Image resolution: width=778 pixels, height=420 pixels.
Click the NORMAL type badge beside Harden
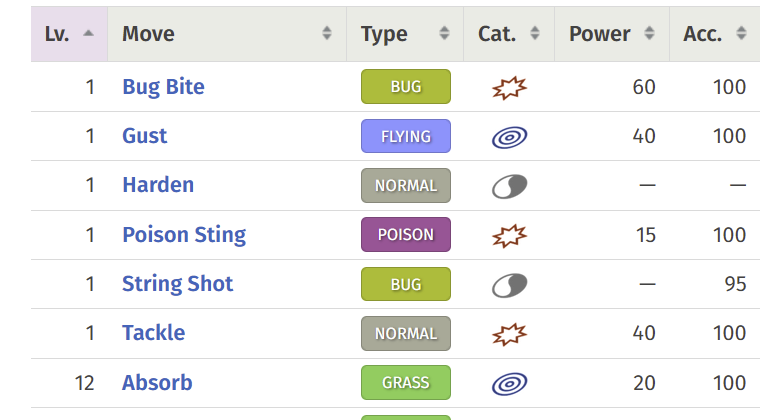coord(406,185)
